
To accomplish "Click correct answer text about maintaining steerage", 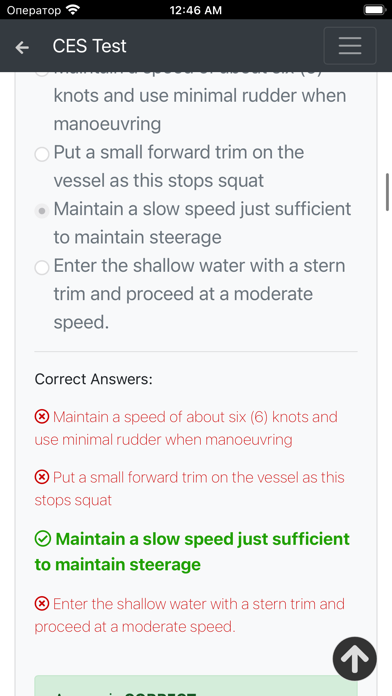I will 192,552.
